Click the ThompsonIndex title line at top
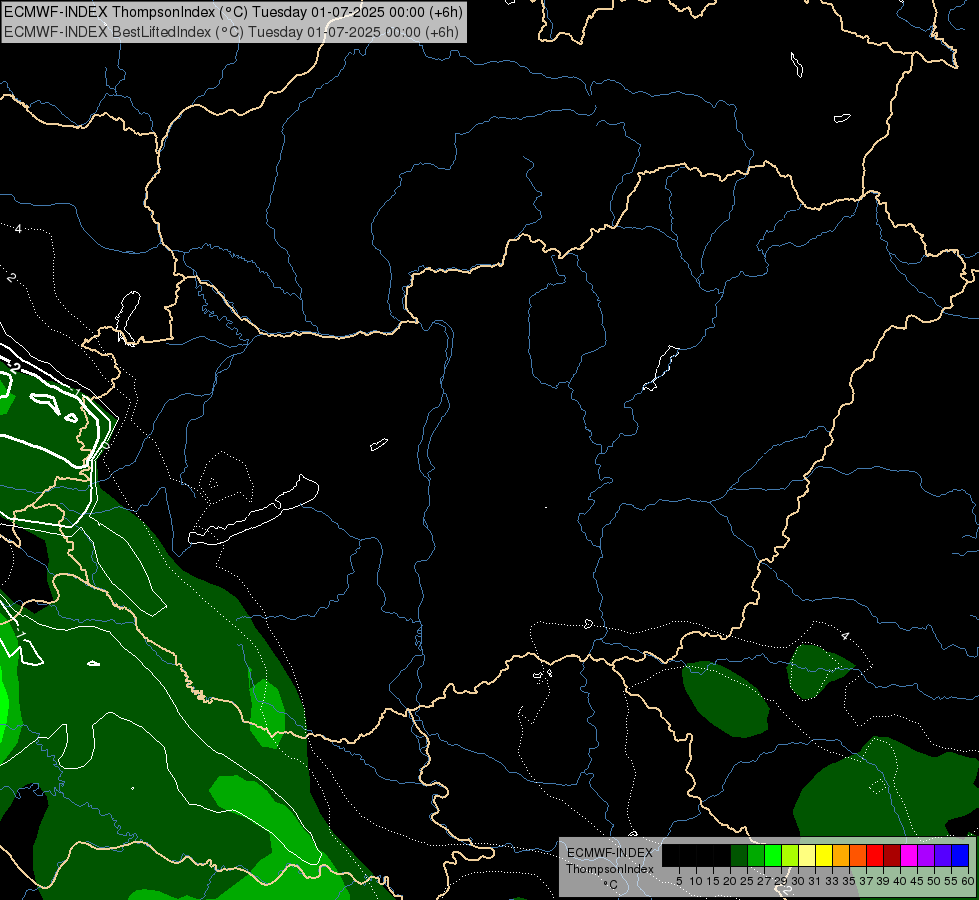This screenshot has width=979, height=900. click(233, 12)
